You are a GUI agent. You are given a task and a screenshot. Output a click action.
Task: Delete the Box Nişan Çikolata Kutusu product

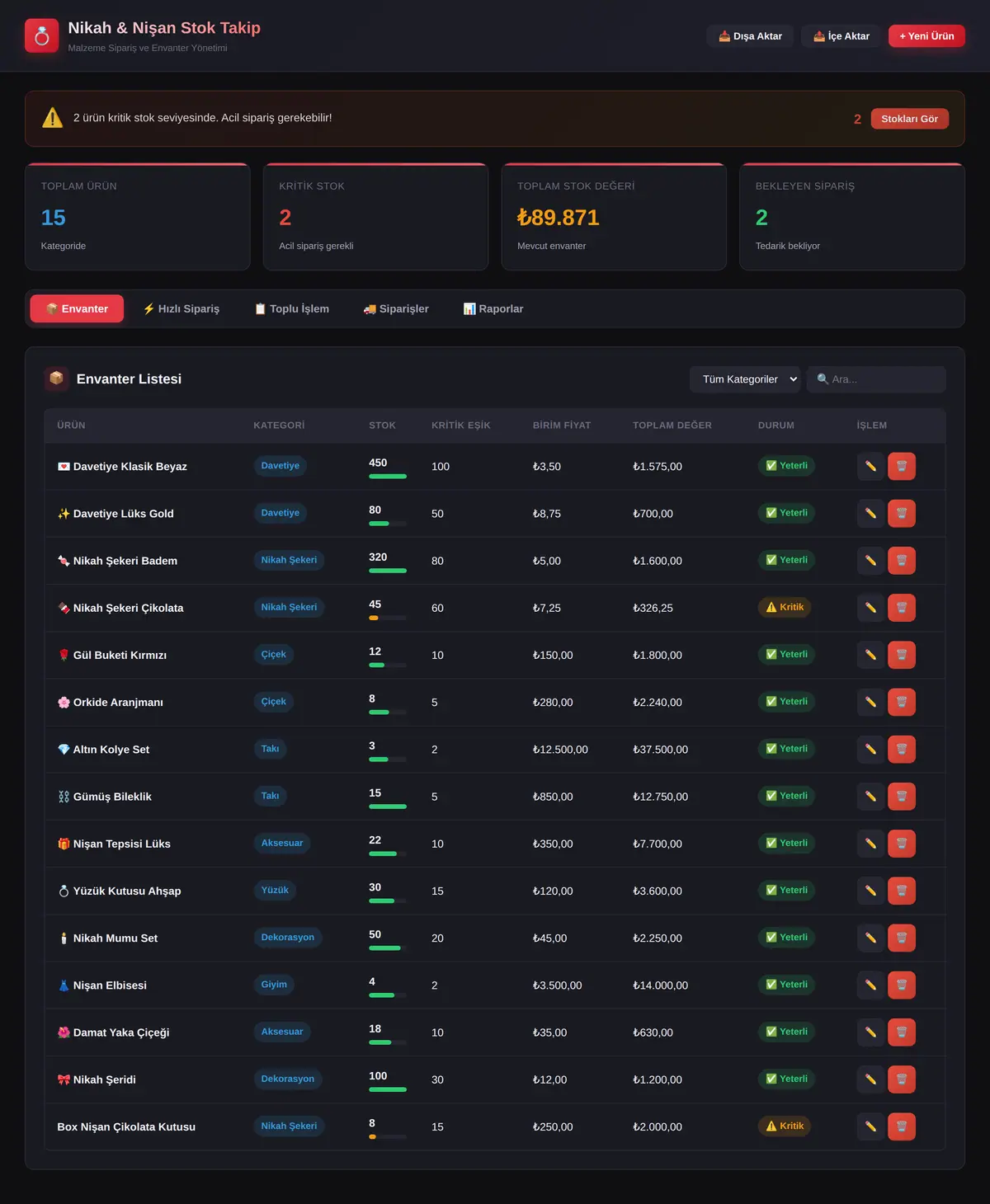(902, 1126)
